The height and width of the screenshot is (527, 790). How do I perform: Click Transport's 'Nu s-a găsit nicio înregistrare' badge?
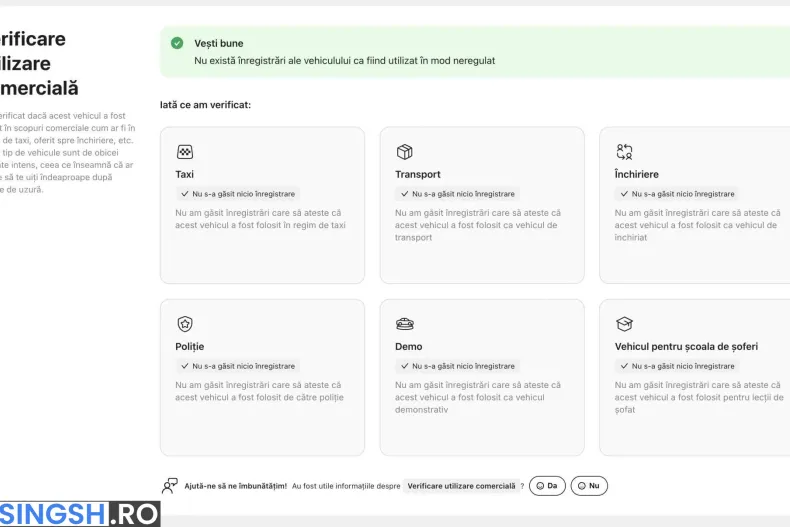(457, 194)
